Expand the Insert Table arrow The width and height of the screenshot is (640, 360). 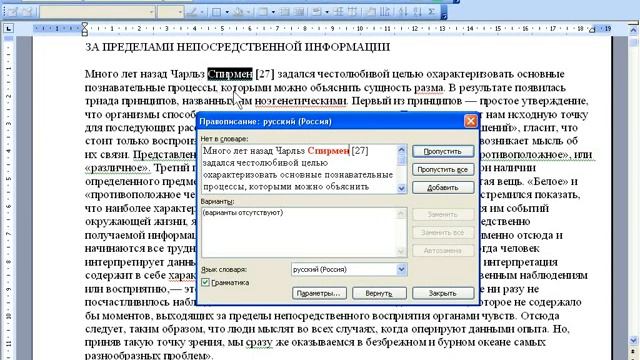click(x=273, y=12)
